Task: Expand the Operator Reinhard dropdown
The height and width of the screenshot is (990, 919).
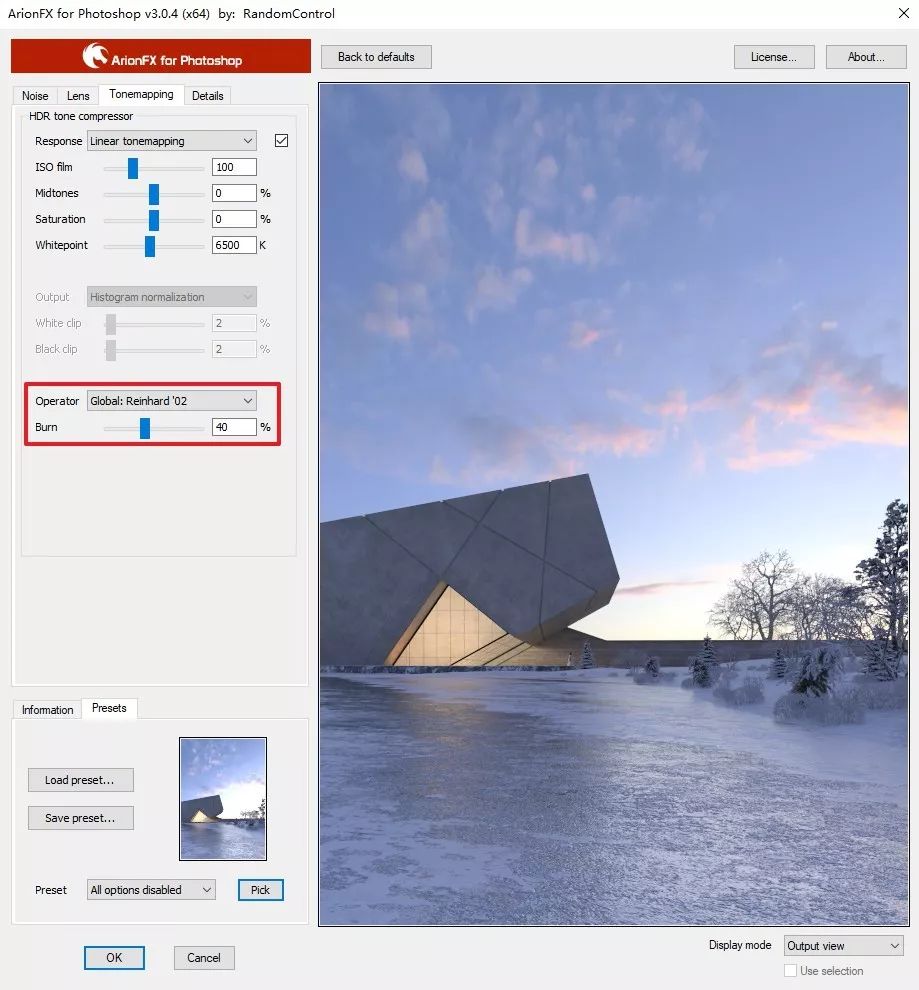Action: (x=171, y=401)
